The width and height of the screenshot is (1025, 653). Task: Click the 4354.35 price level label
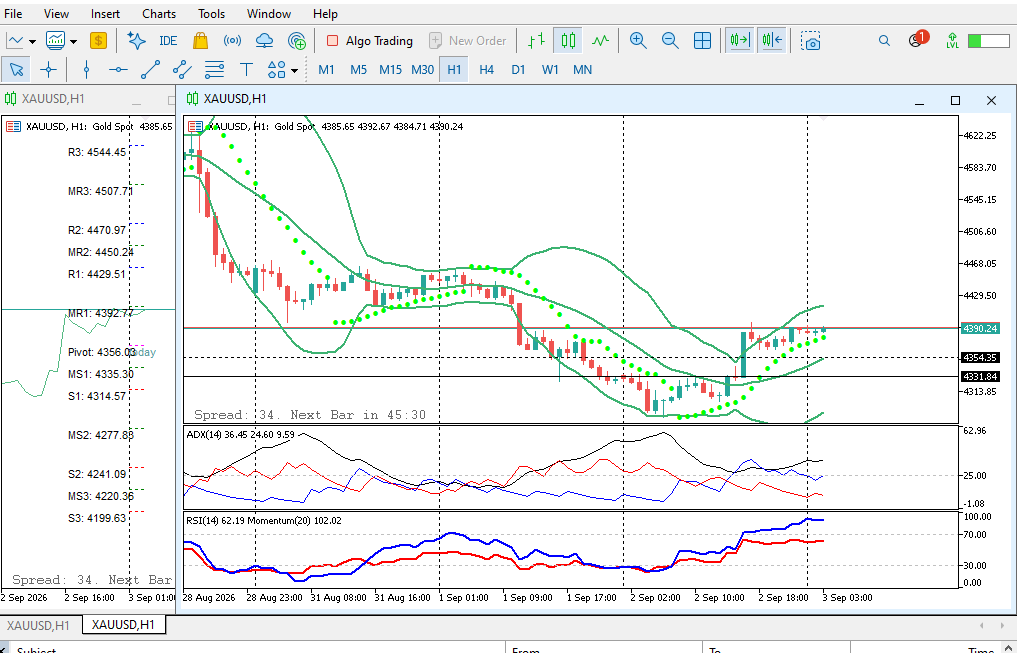[x=980, y=358]
